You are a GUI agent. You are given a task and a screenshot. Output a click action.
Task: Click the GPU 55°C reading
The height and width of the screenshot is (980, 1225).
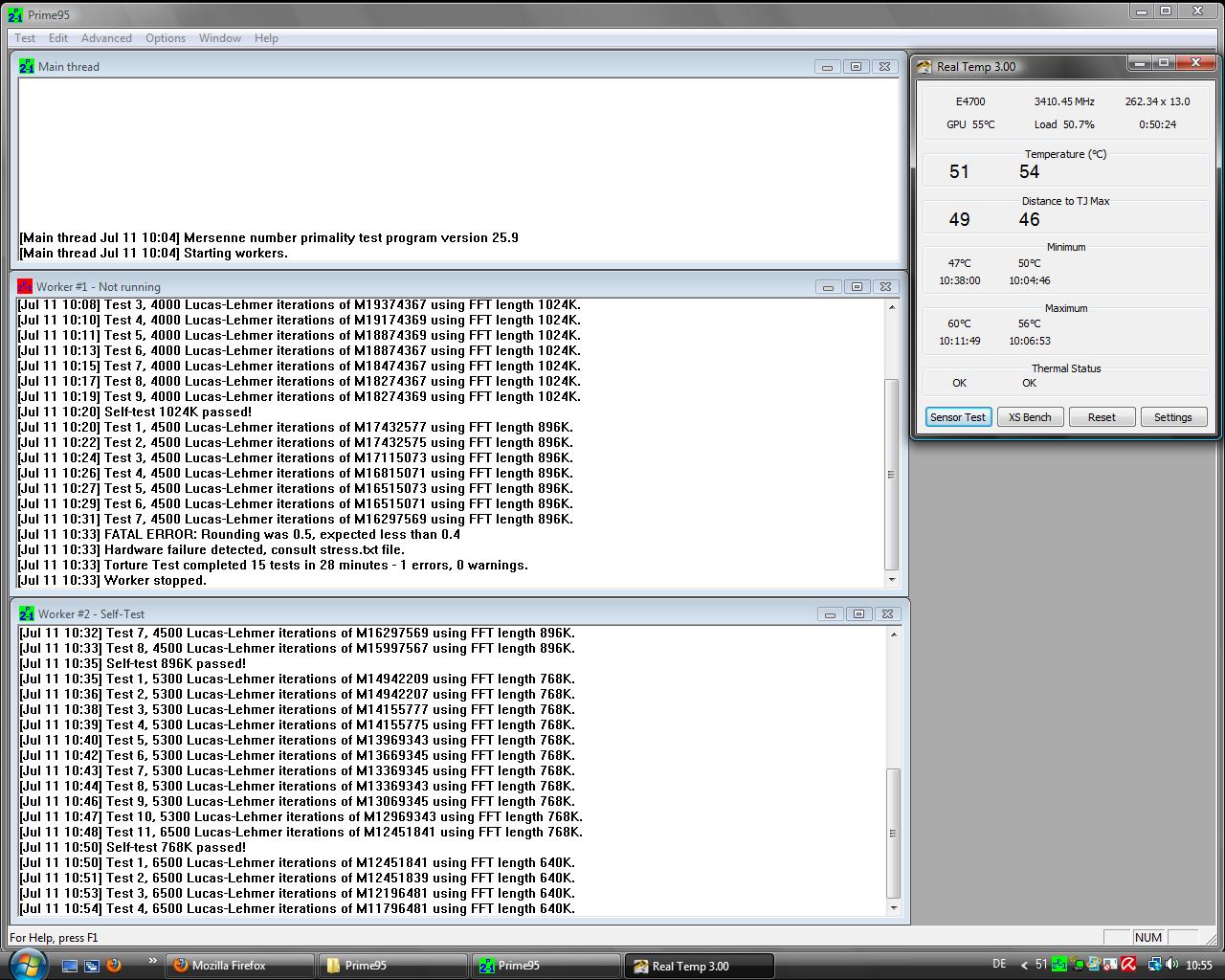970,124
